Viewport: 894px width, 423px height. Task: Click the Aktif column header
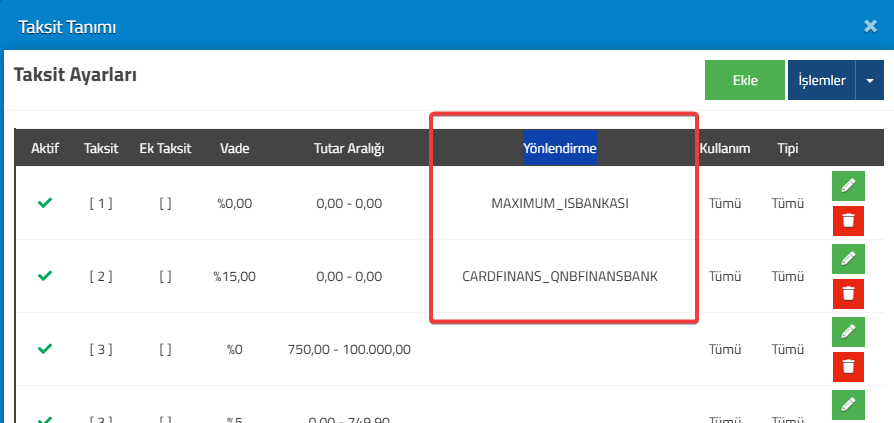click(45, 149)
